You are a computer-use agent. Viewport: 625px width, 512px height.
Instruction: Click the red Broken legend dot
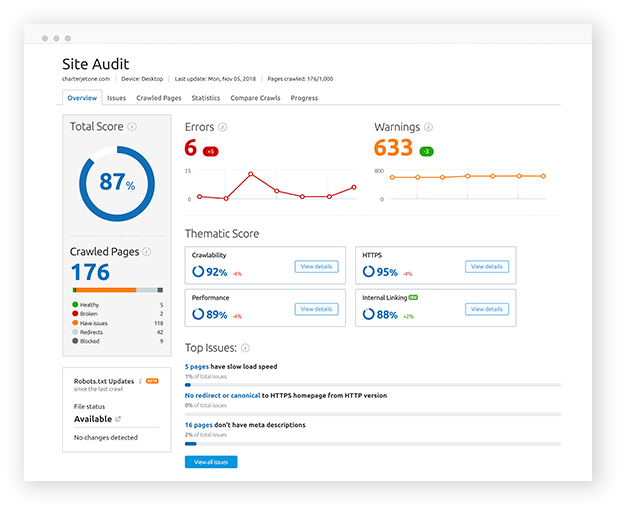tap(75, 314)
